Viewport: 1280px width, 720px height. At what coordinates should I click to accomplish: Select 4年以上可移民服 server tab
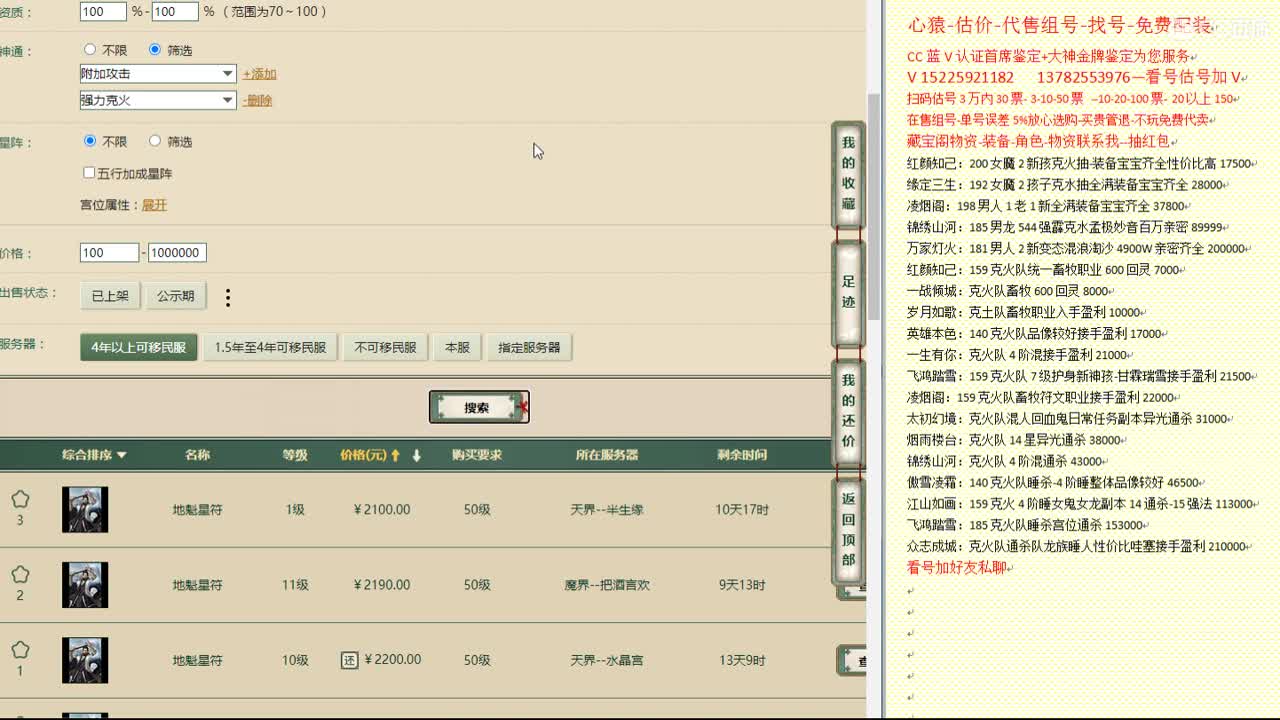pos(139,347)
